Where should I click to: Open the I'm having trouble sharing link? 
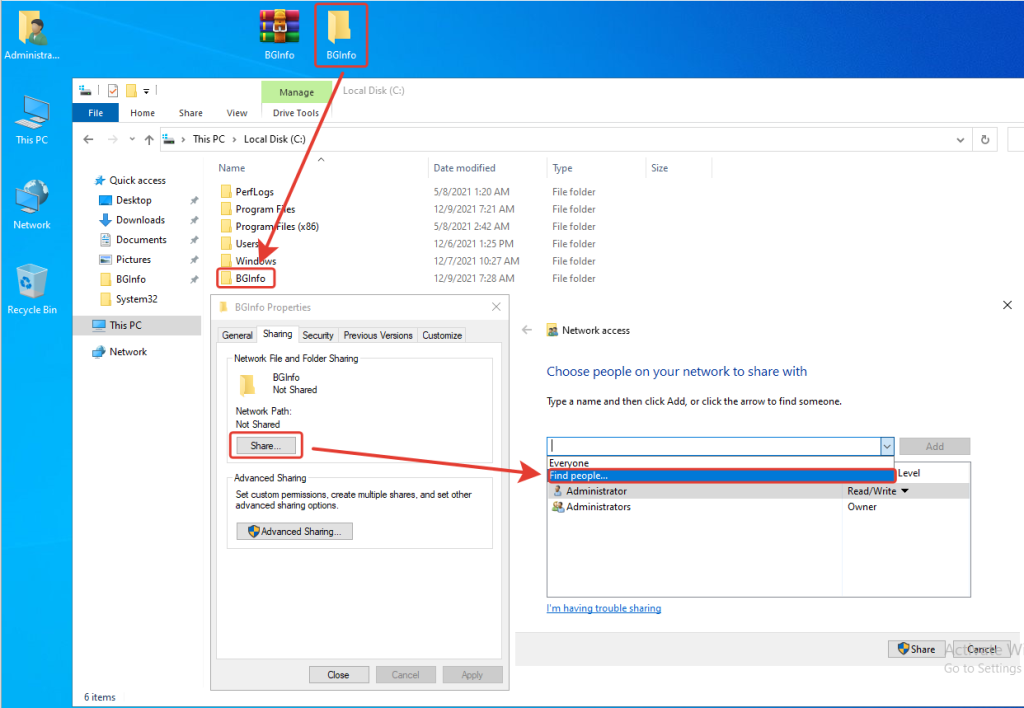pos(603,608)
